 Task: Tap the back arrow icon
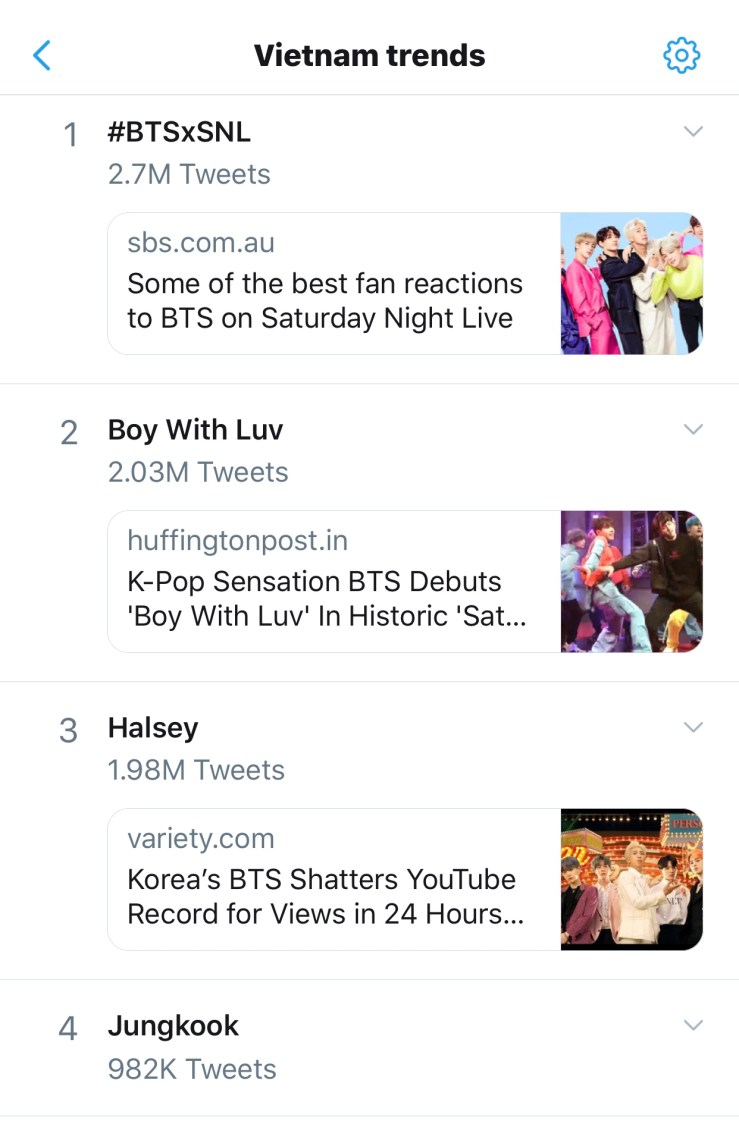tap(42, 55)
